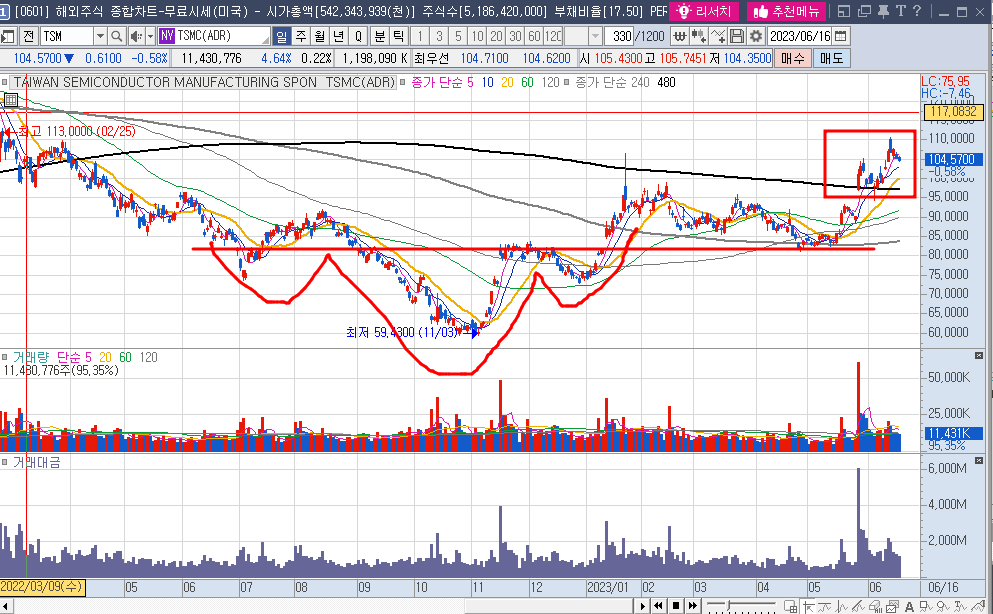Click the 리서치 research button
993x614 pixels.
(704, 11)
